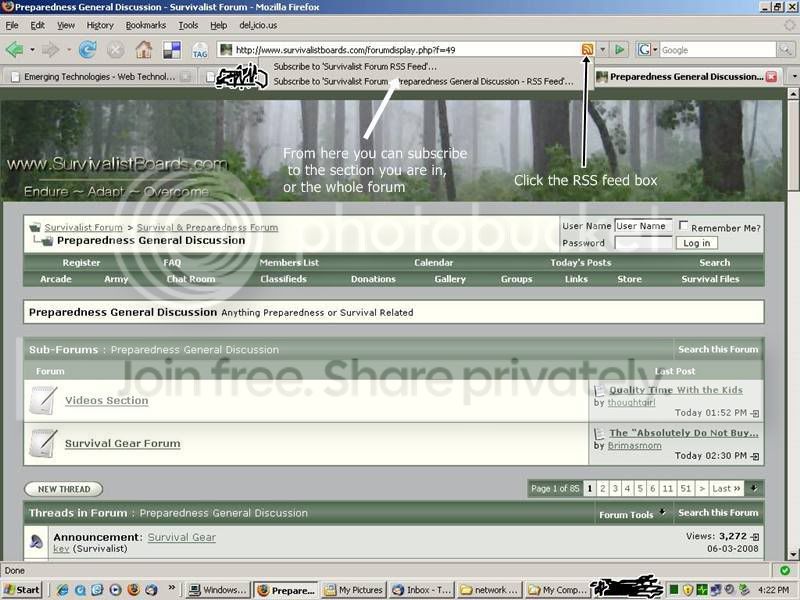
Task: Click the system tray shield icon
Action: pos(688,590)
